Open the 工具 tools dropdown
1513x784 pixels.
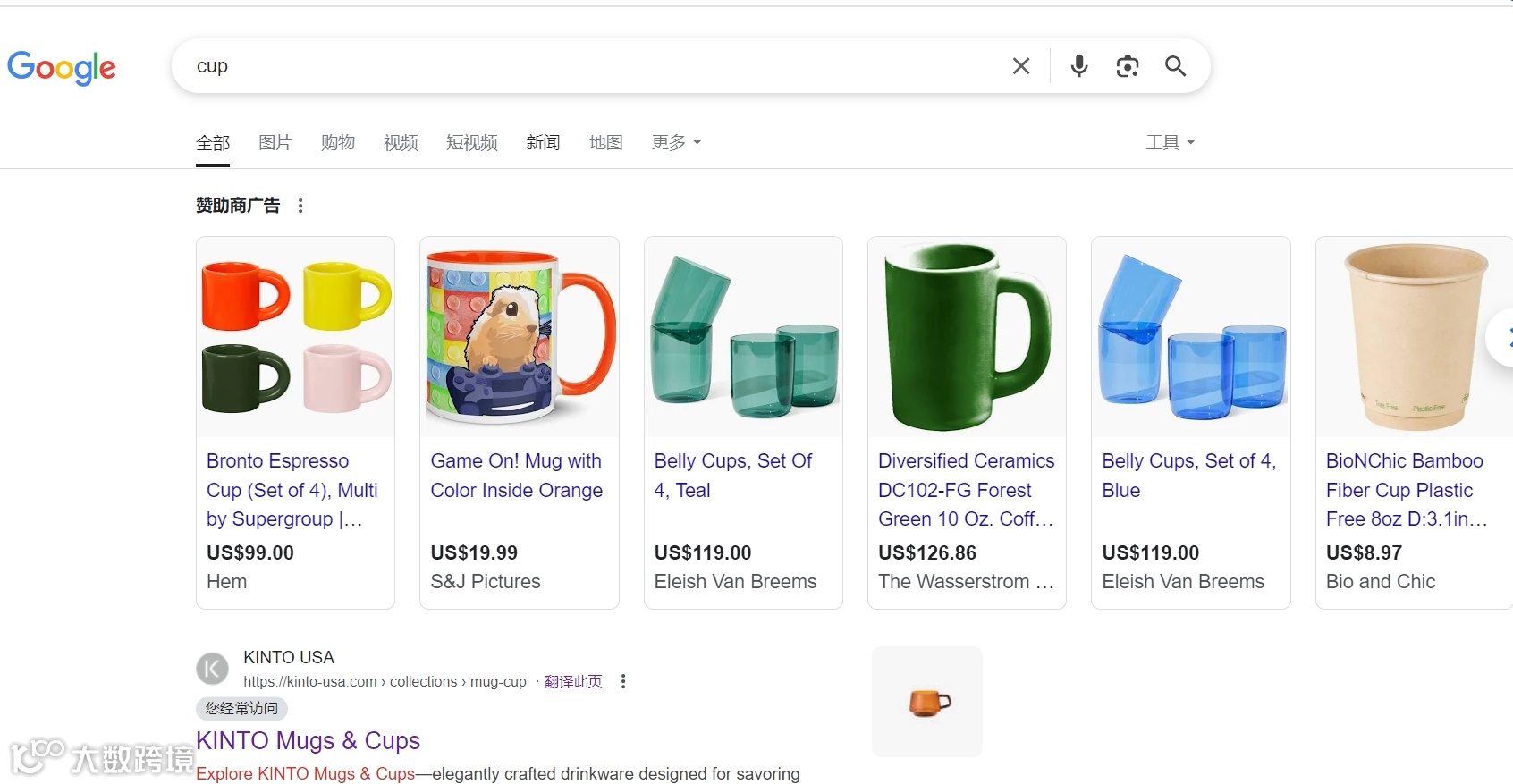pos(1170,142)
